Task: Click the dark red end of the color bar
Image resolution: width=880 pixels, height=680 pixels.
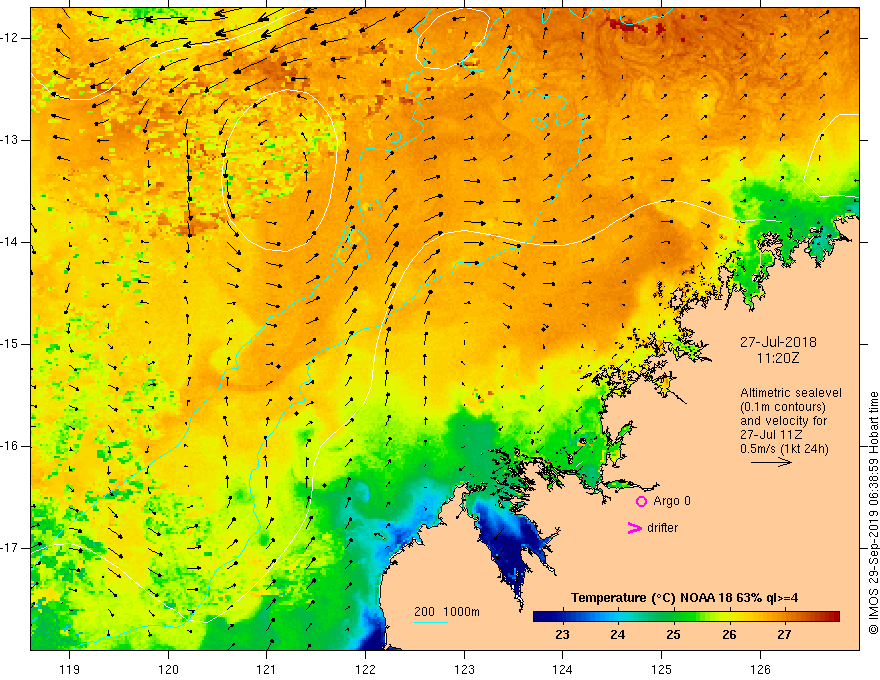Action: 833,617
